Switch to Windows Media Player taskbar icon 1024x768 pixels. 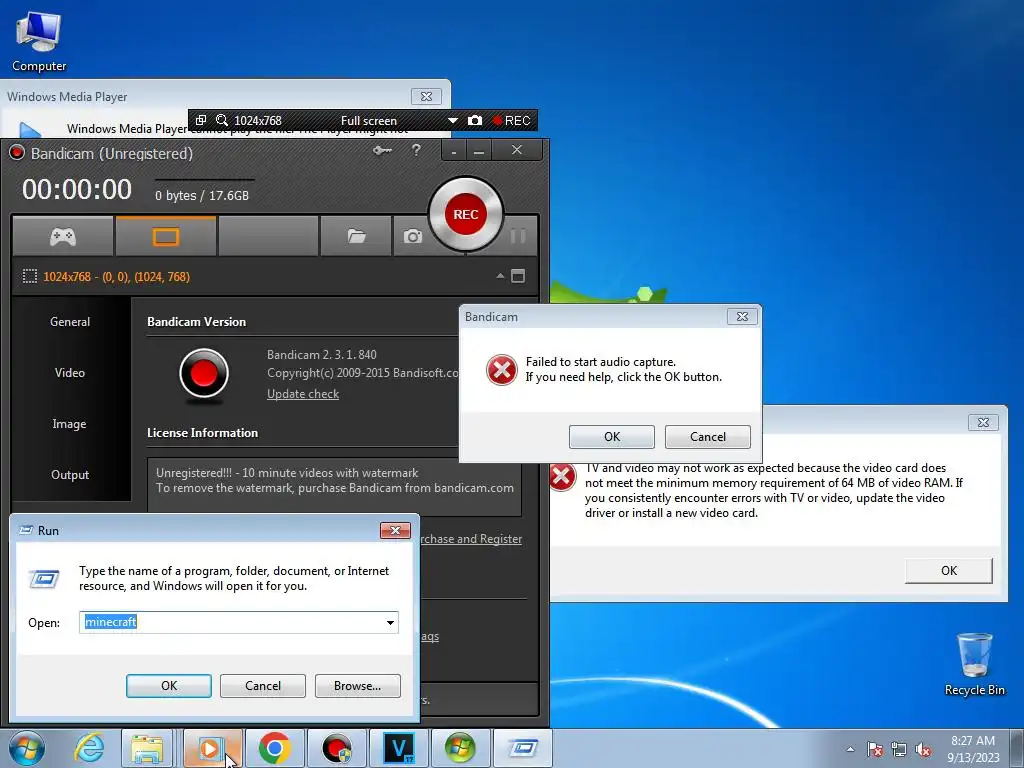pyautogui.click(x=212, y=748)
